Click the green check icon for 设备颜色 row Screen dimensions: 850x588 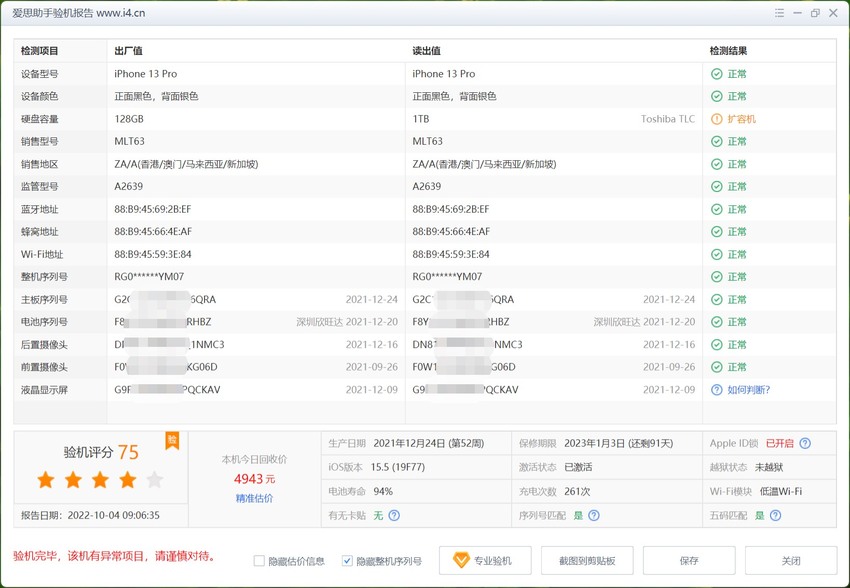(x=717, y=96)
